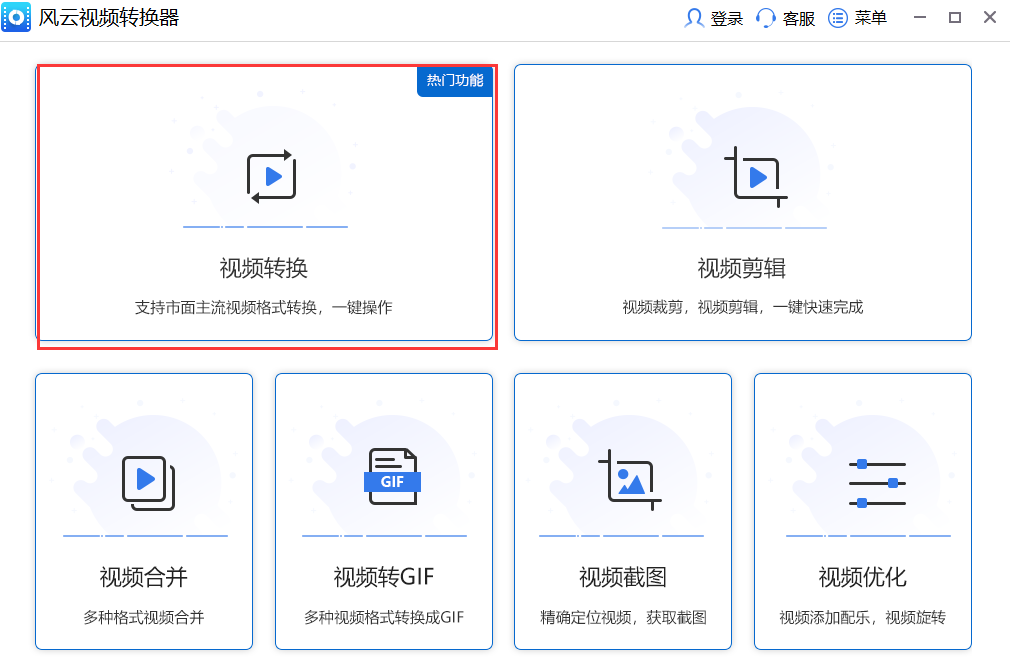Click the 视频截图 crop-image icon
Image resolution: width=1010 pixels, height=671 pixels.
[x=629, y=480]
